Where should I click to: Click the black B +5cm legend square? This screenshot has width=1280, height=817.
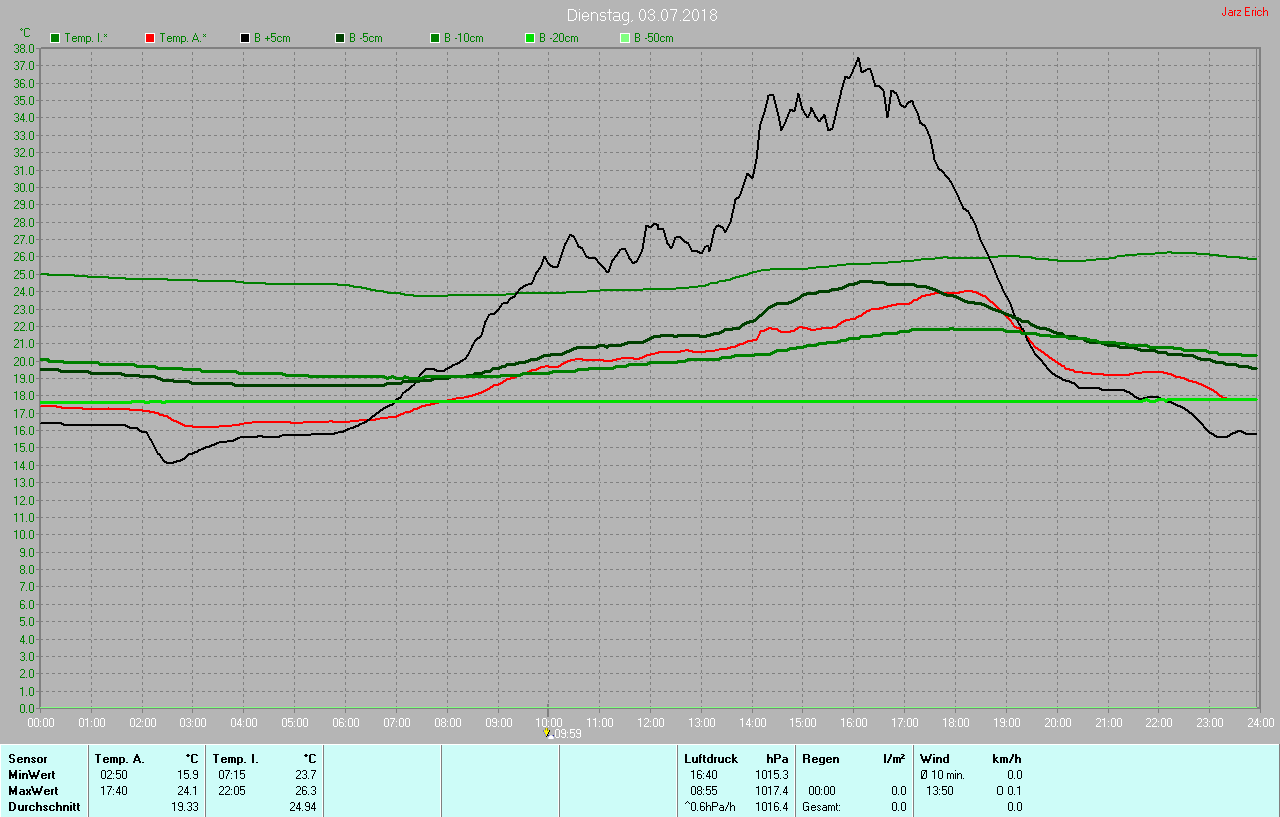point(245,38)
